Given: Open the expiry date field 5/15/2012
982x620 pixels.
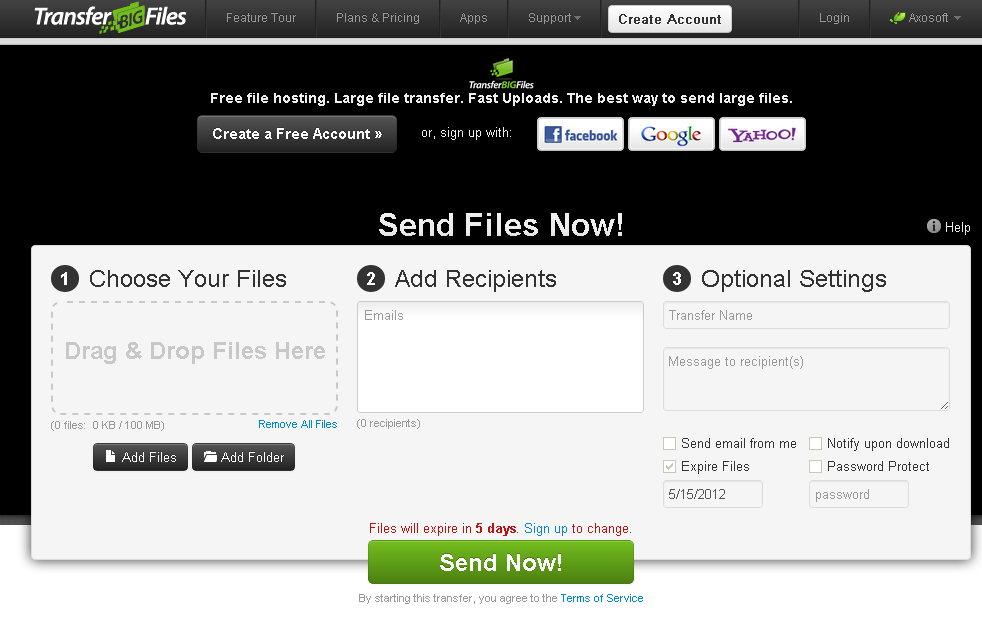Looking at the screenshot, I should (713, 494).
